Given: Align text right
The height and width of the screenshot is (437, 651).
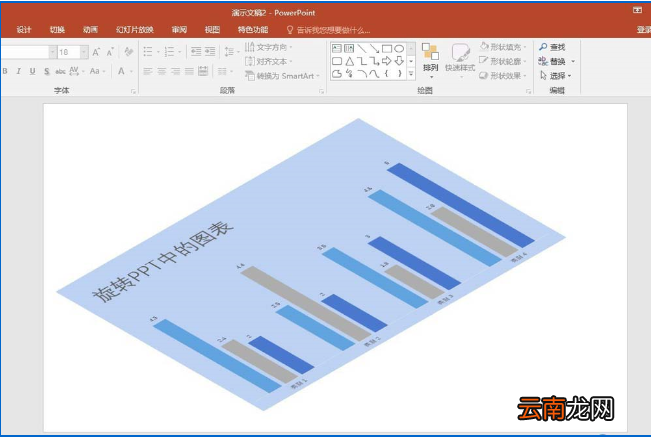Looking at the screenshot, I should tap(176, 71).
